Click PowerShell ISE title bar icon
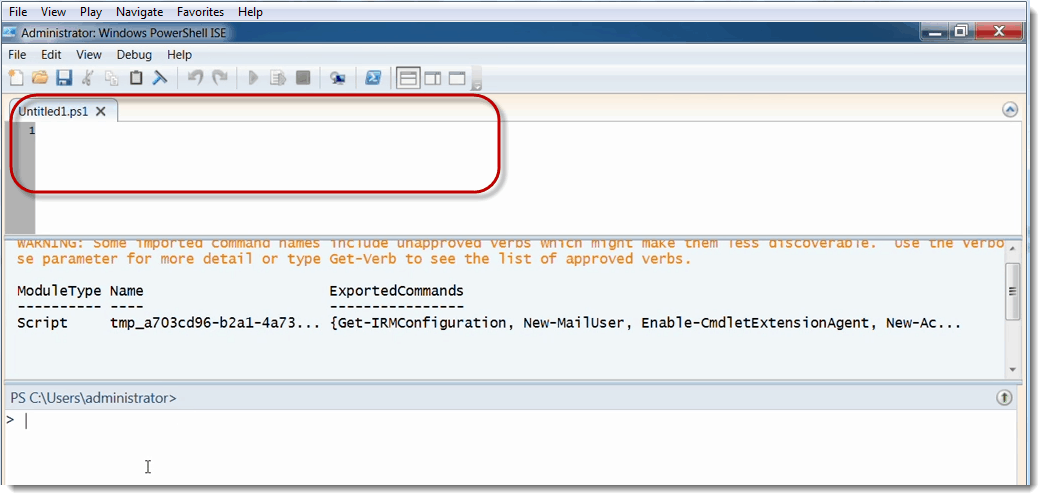1045x500 pixels. (x=10, y=32)
